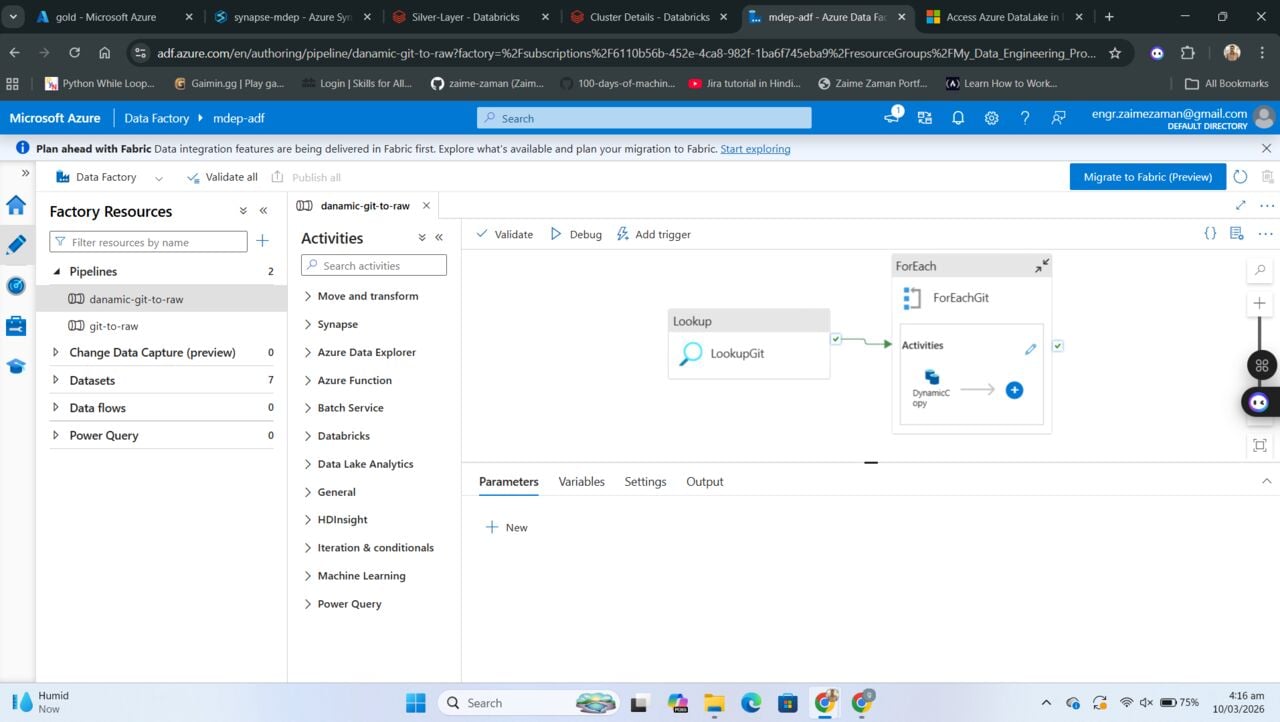
Task: Click Add trigger button
Action: (x=653, y=234)
